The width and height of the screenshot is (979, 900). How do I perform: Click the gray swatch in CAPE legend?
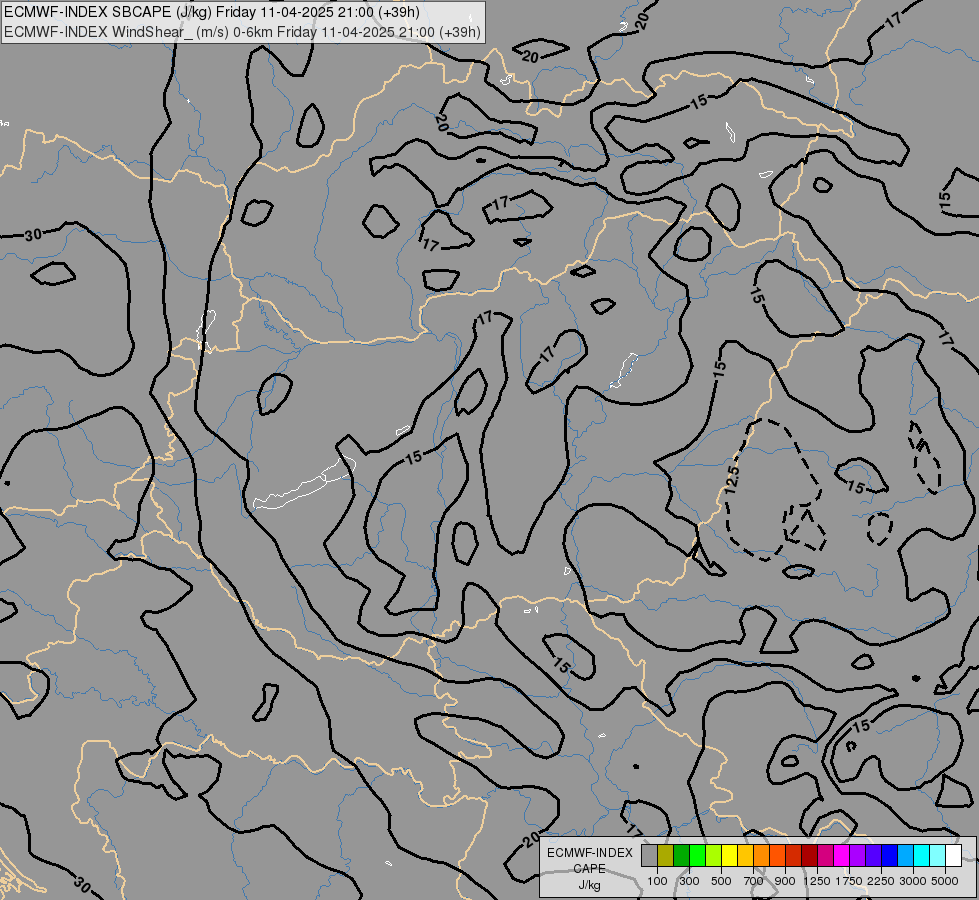[x=649, y=855]
